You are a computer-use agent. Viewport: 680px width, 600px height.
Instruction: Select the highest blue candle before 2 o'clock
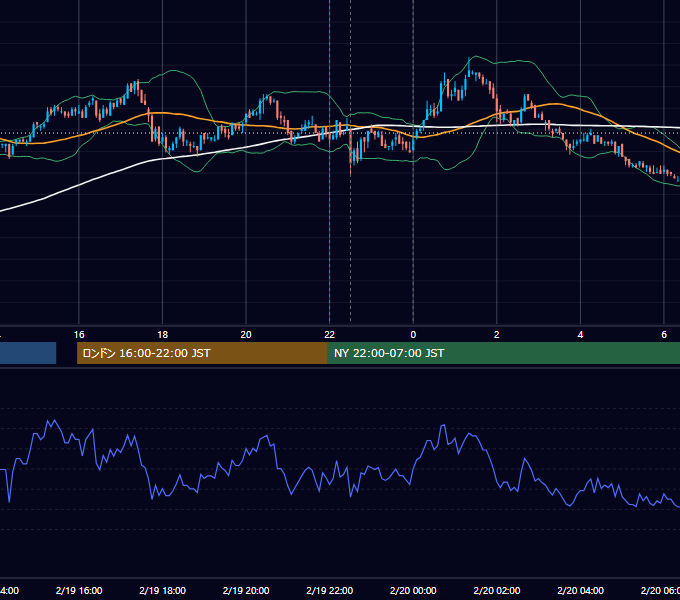(469, 68)
